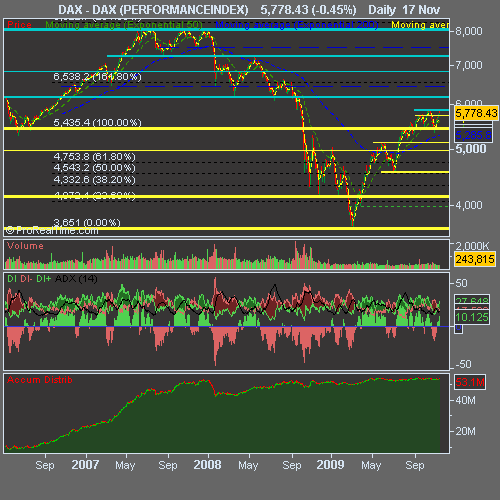Click the blue 5,285.8 price tag

pos(473,135)
